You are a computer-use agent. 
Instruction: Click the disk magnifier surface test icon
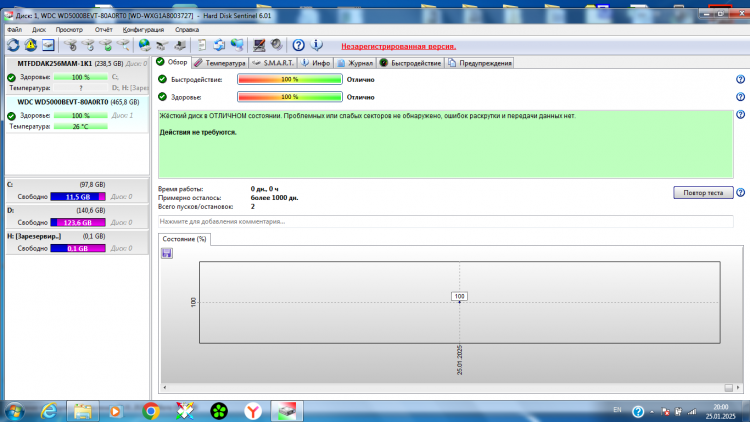pyautogui.click(x=123, y=45)
